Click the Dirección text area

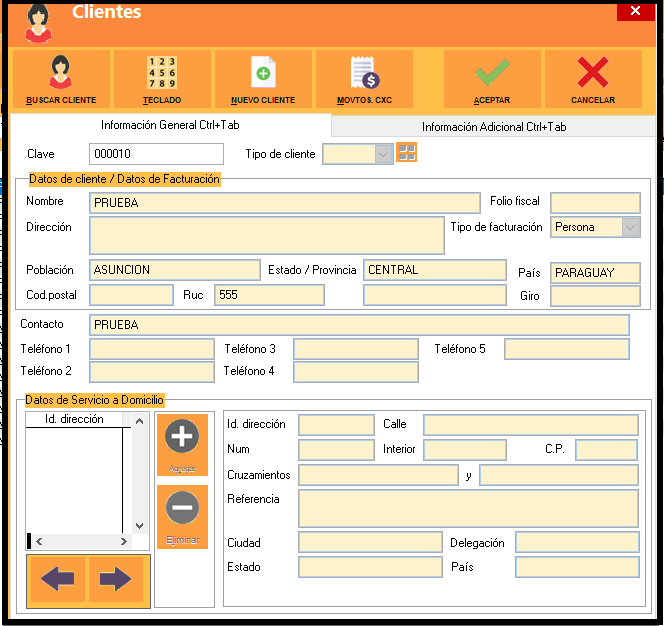pyautogui.click(x=267, y=236)
